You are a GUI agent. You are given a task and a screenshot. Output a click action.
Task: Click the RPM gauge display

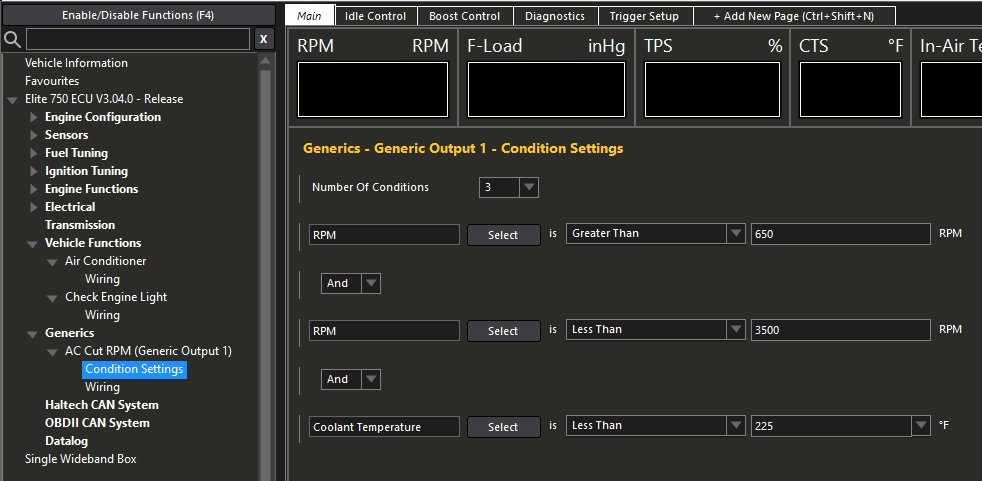(x=373, y=90)
